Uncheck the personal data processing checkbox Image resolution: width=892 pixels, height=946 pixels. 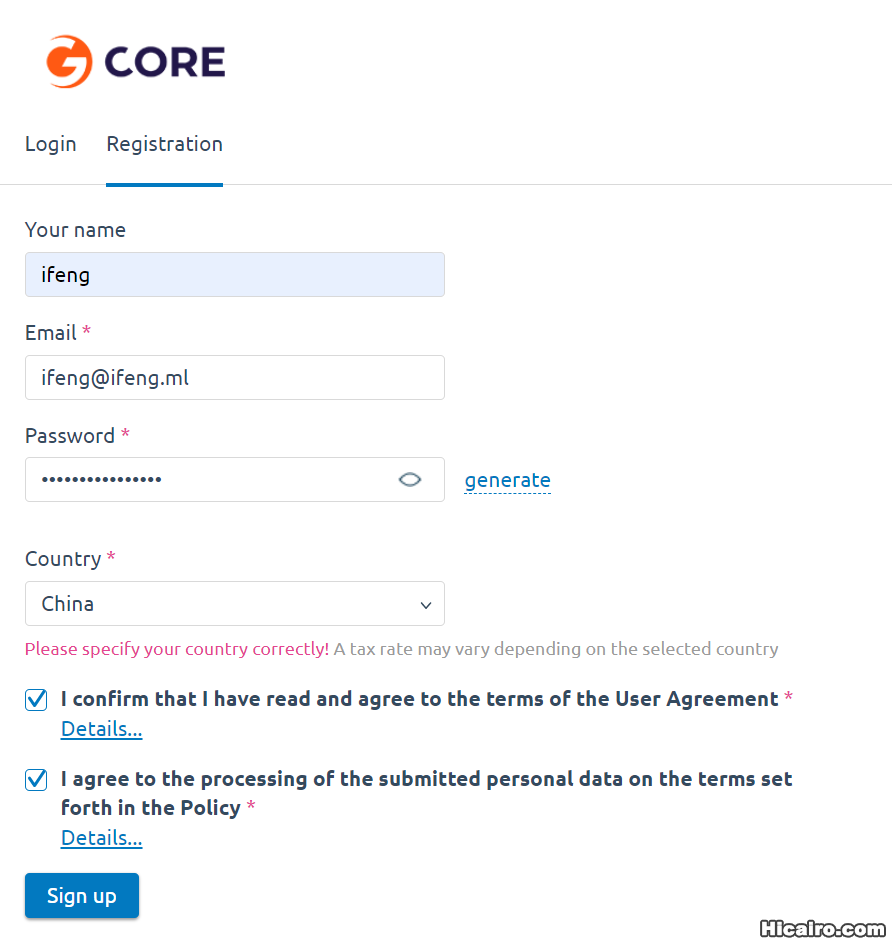[x=36, y=780]
